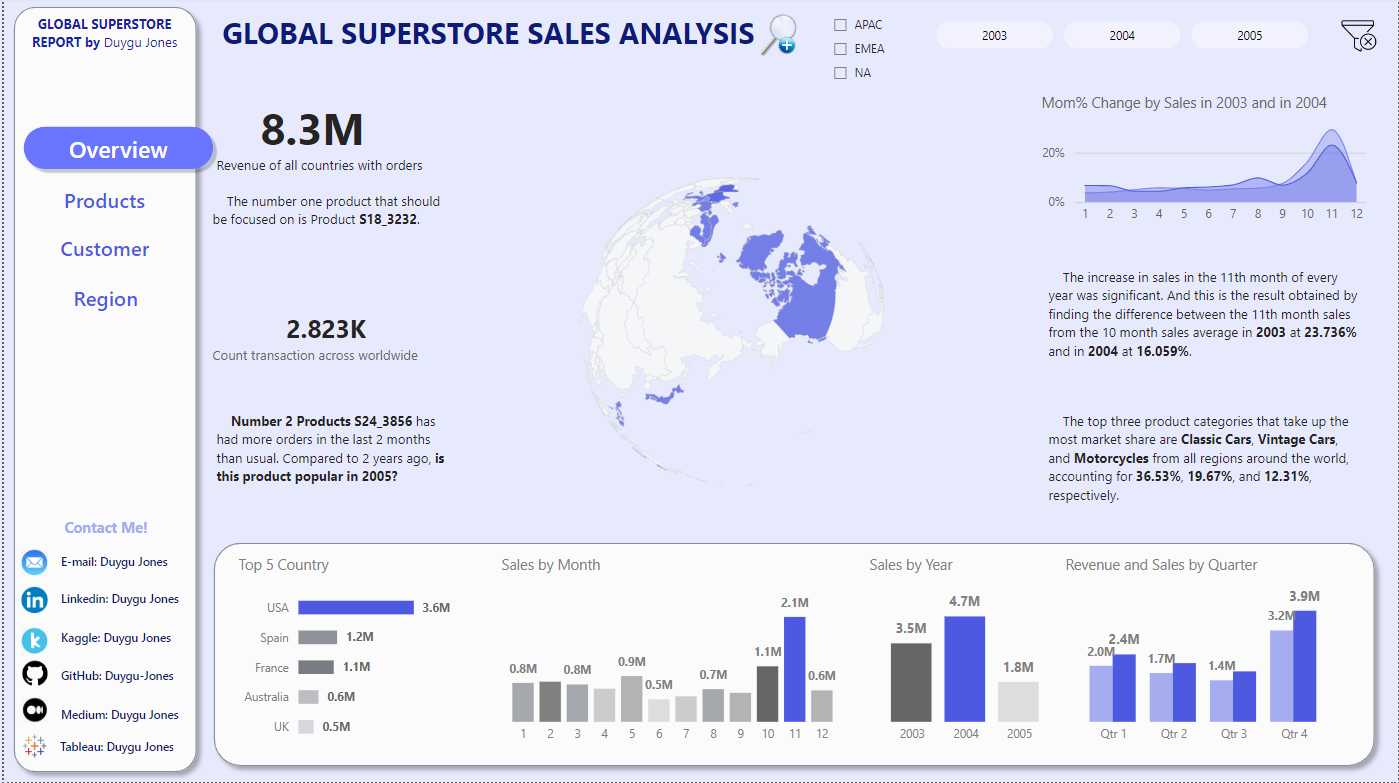Follow the Kaggle: Duygu Jones link
The image size is (1399, 783).
click(x=116, y=638)
